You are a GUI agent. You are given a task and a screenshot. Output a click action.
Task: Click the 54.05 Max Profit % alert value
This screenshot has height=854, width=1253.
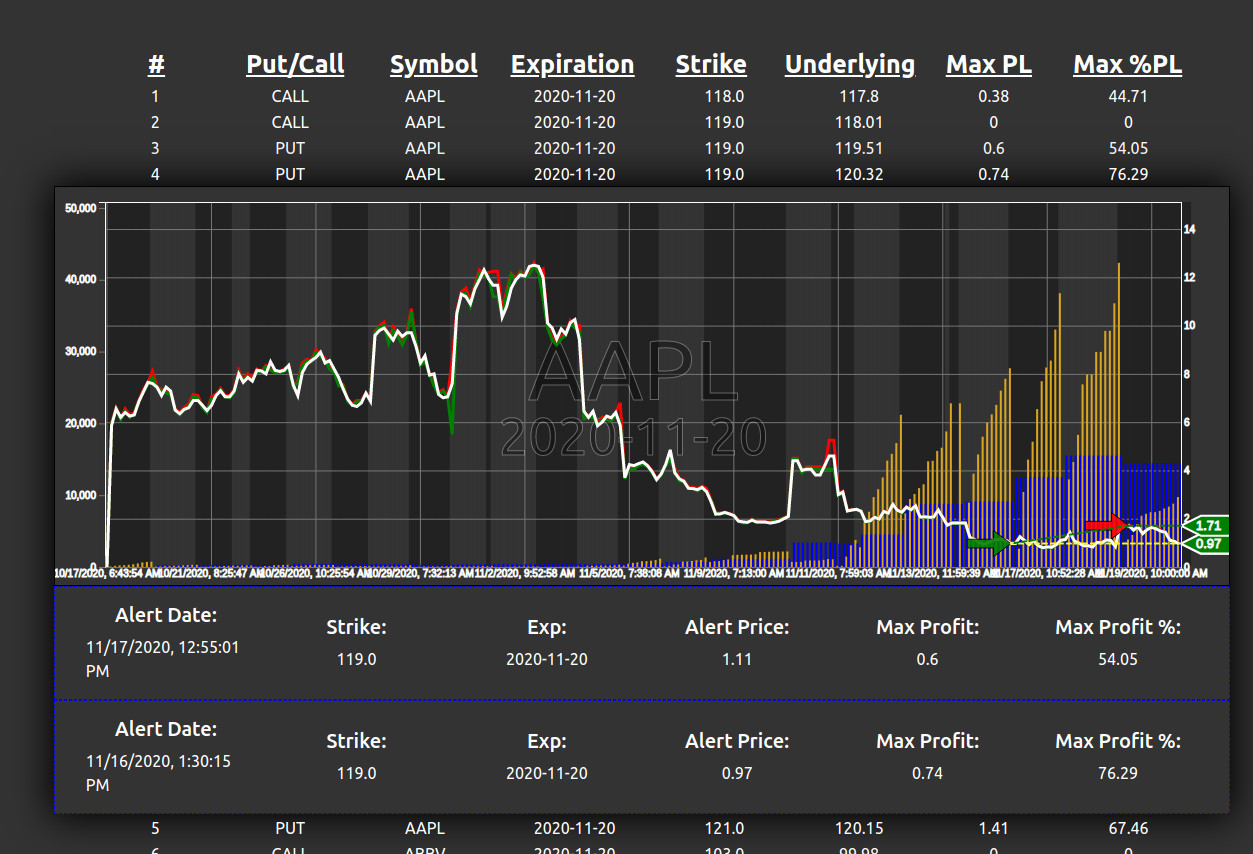1117,659
